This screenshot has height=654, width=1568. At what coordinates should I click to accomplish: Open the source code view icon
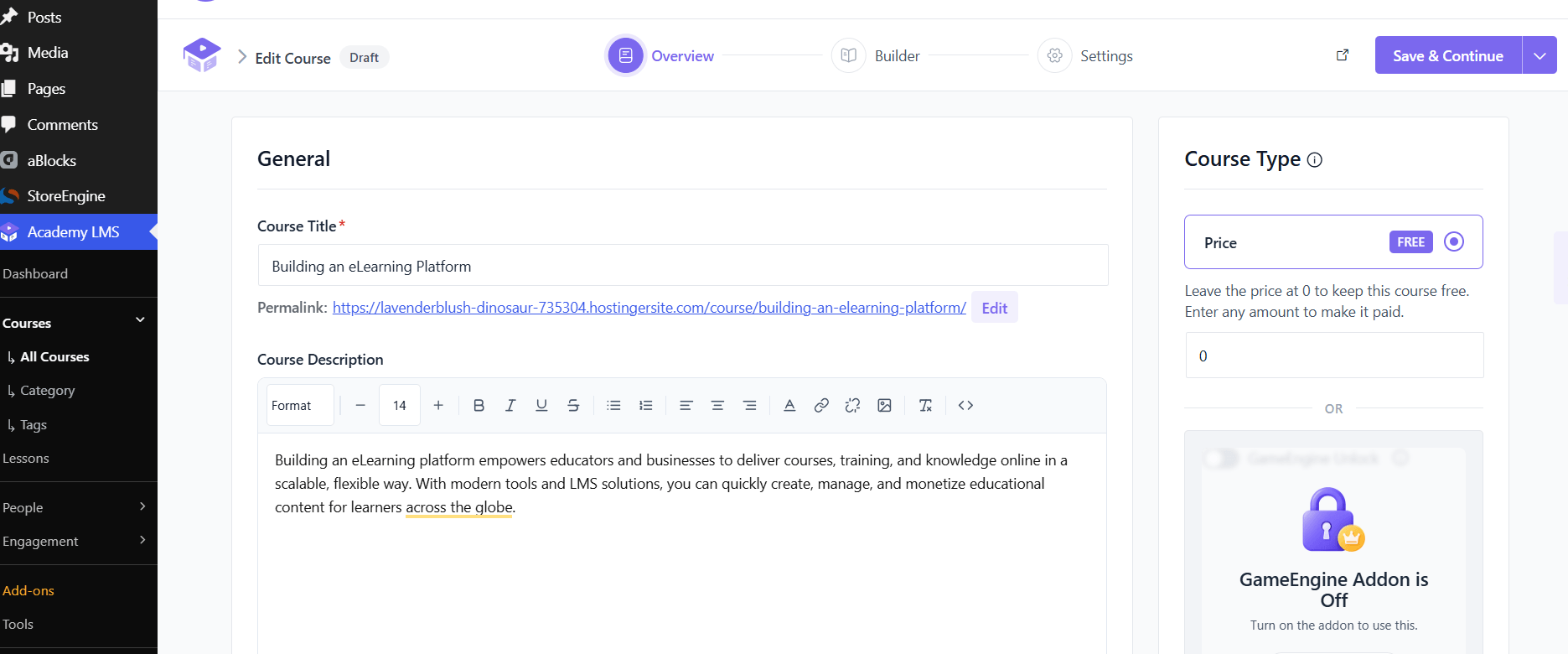coord(965,405)
